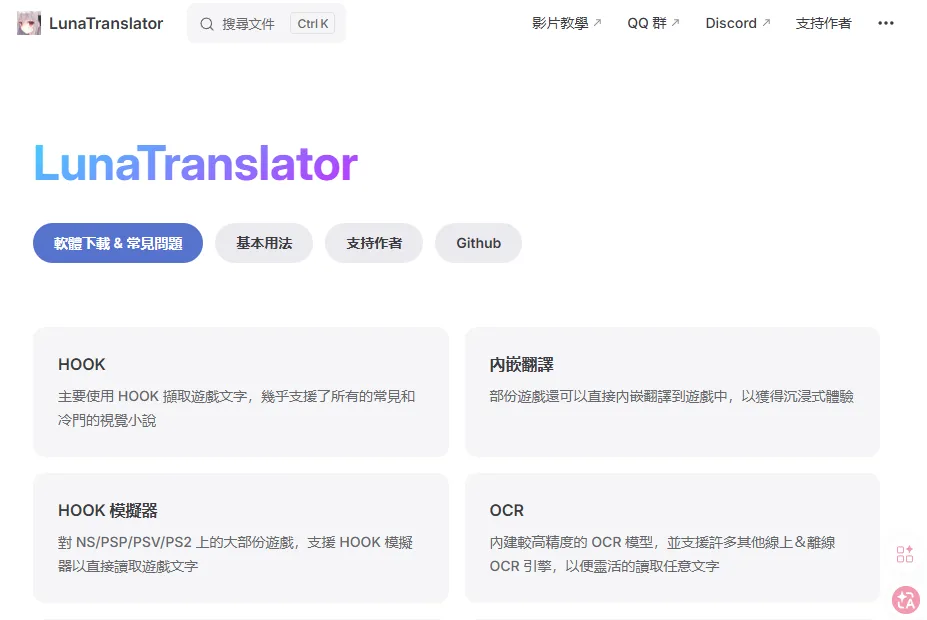The height and width of the screenshot is (620, 927).
Task: Click 軟體下載 & 常見問題 button
Action: tap(118, 243)
